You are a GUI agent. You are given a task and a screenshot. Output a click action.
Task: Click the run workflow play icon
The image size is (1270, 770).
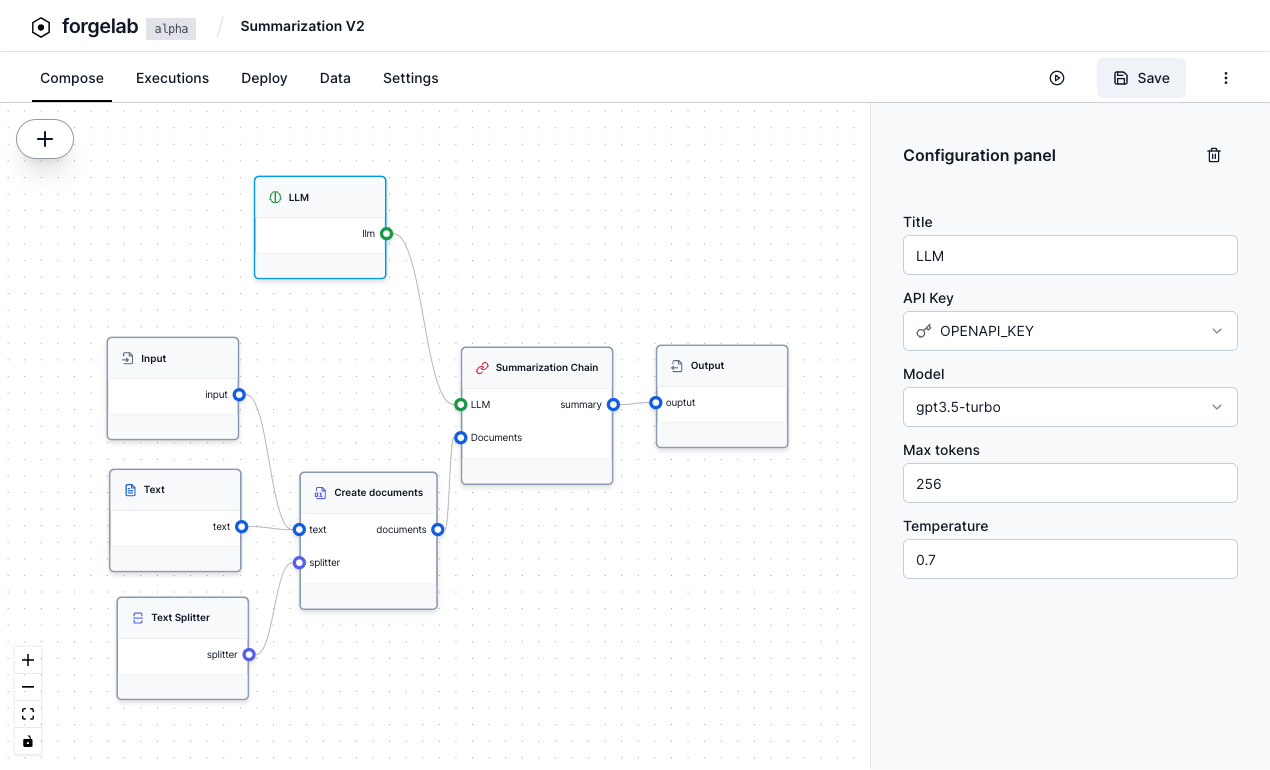pyautogui.click(x=1057, y=77)
